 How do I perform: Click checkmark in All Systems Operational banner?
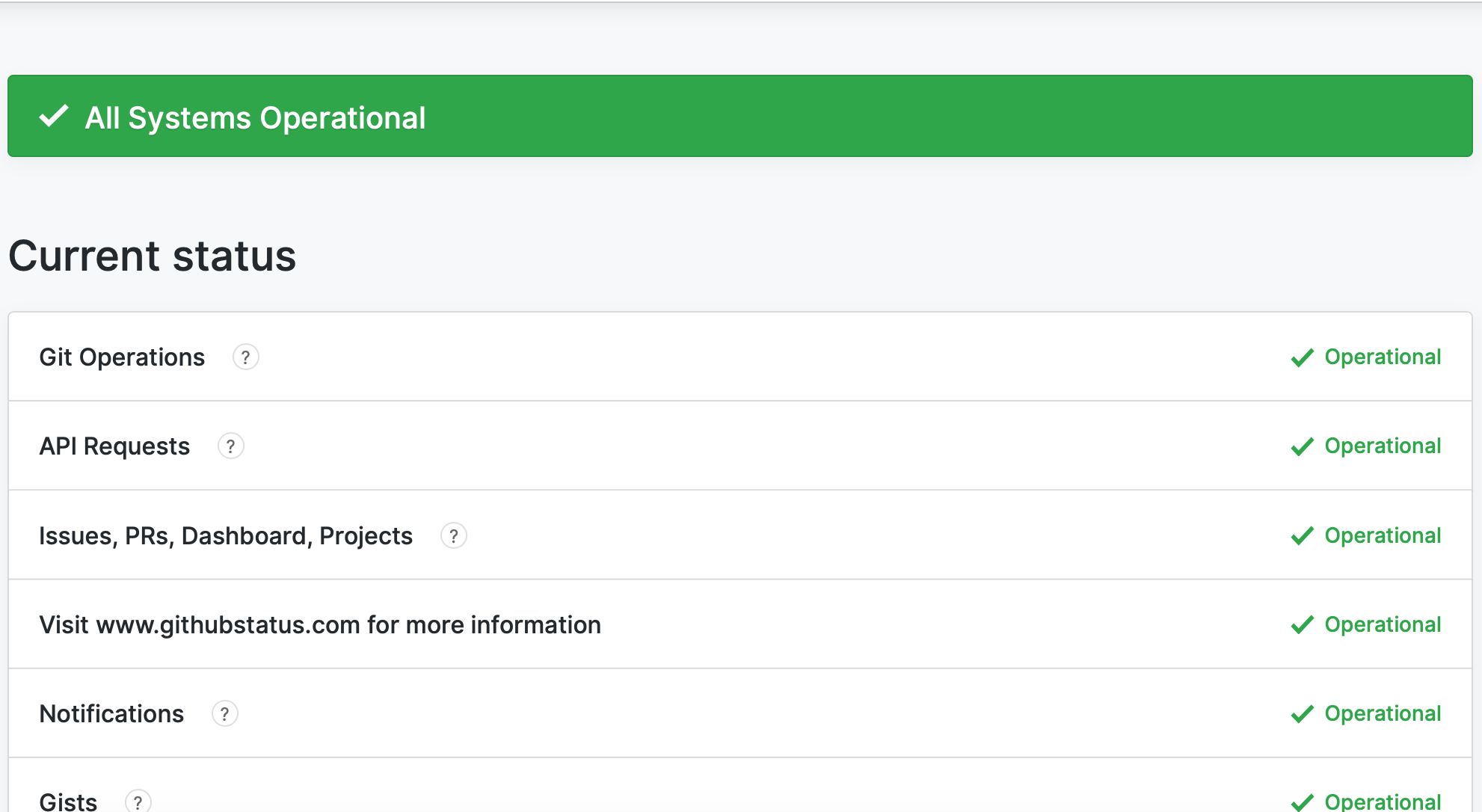pos(54,117)
